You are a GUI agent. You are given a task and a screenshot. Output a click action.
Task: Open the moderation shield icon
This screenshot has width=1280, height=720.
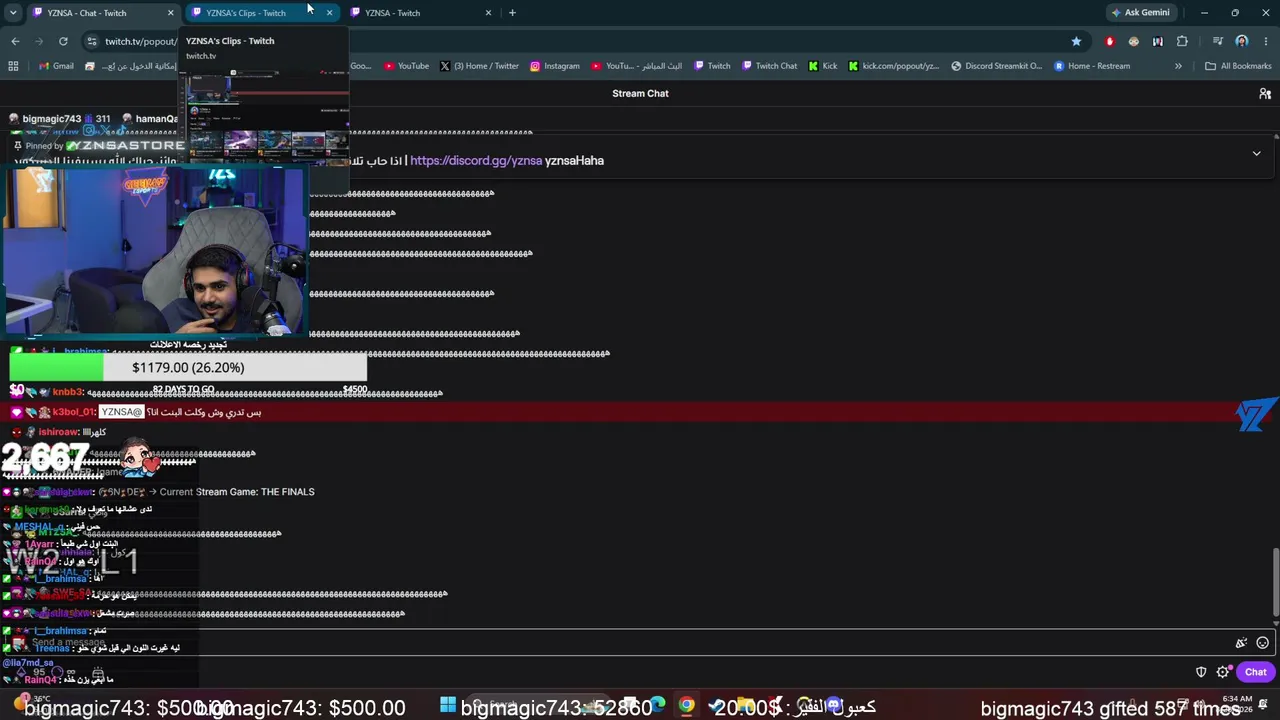1201,672
